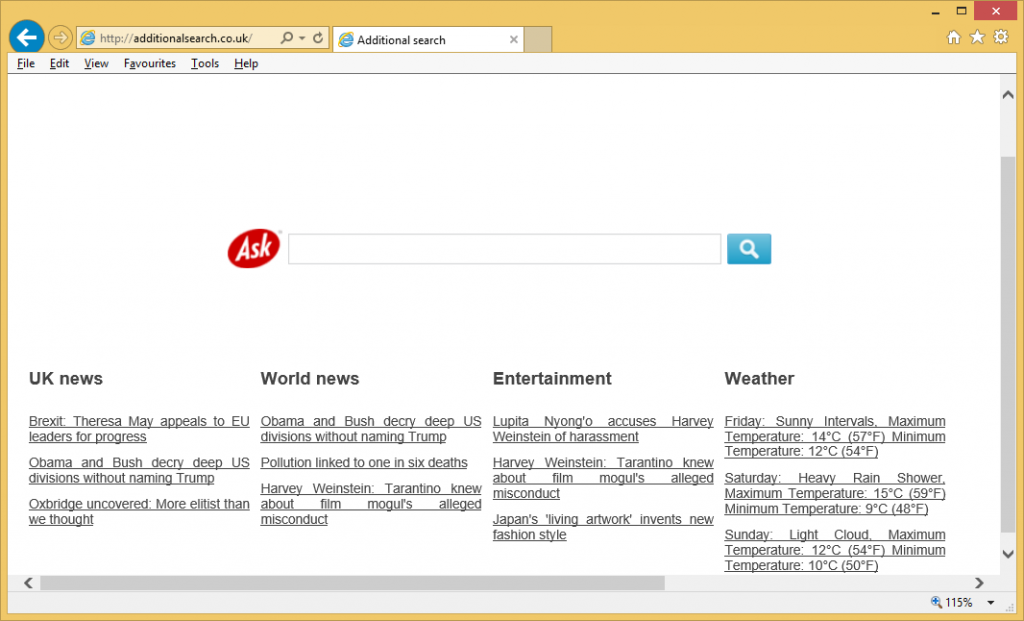The image size is (1024, 621).
Task: Expand the zoom level dropdown arrow
Action: click(x=991, y=603)
